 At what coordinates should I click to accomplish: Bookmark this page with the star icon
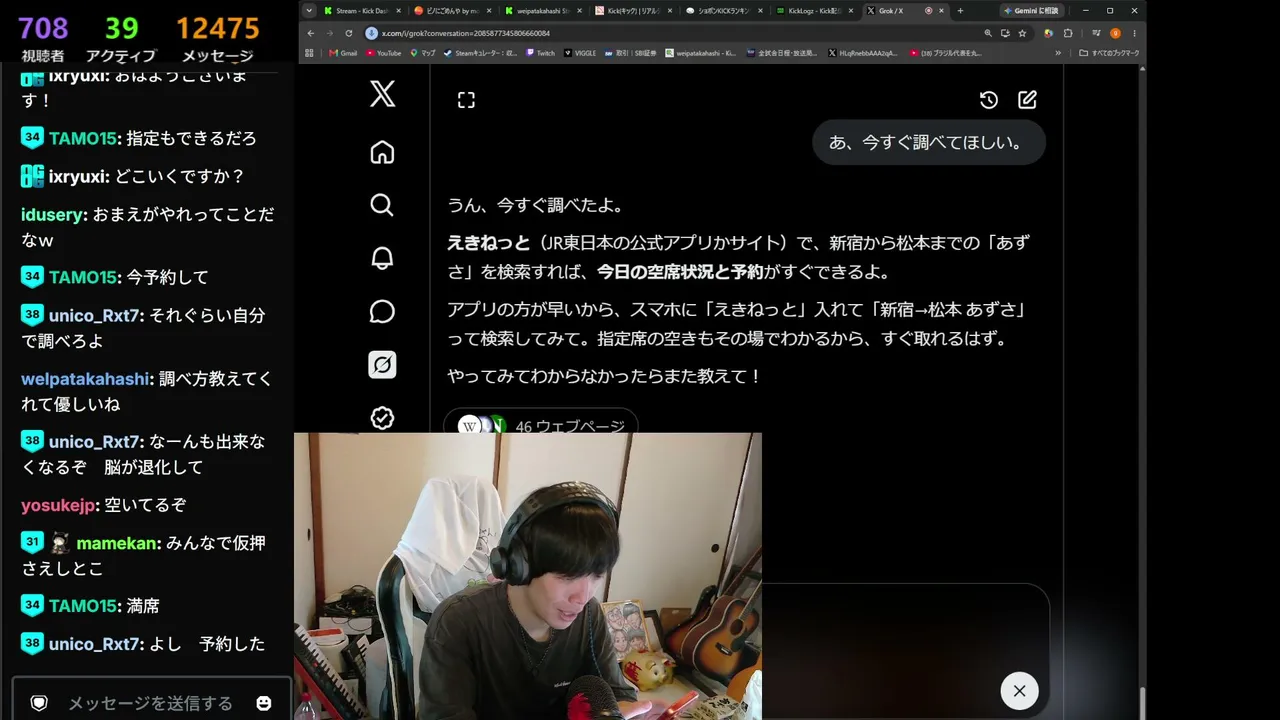click(1022, 33)
